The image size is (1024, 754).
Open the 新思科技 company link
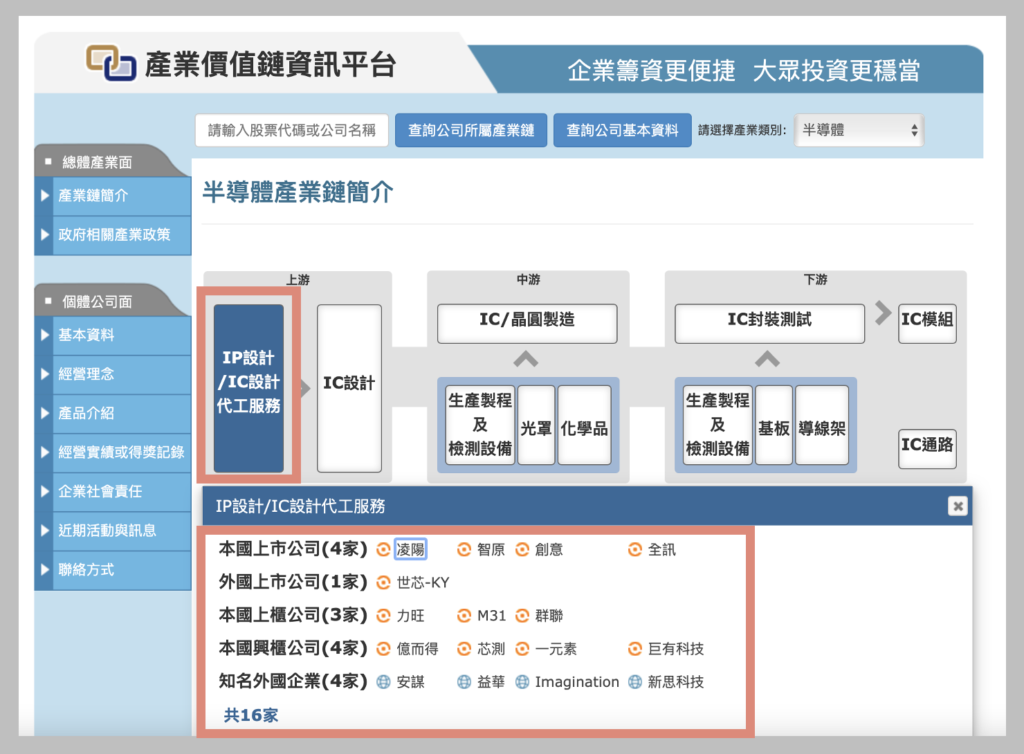tap(676, 682)
